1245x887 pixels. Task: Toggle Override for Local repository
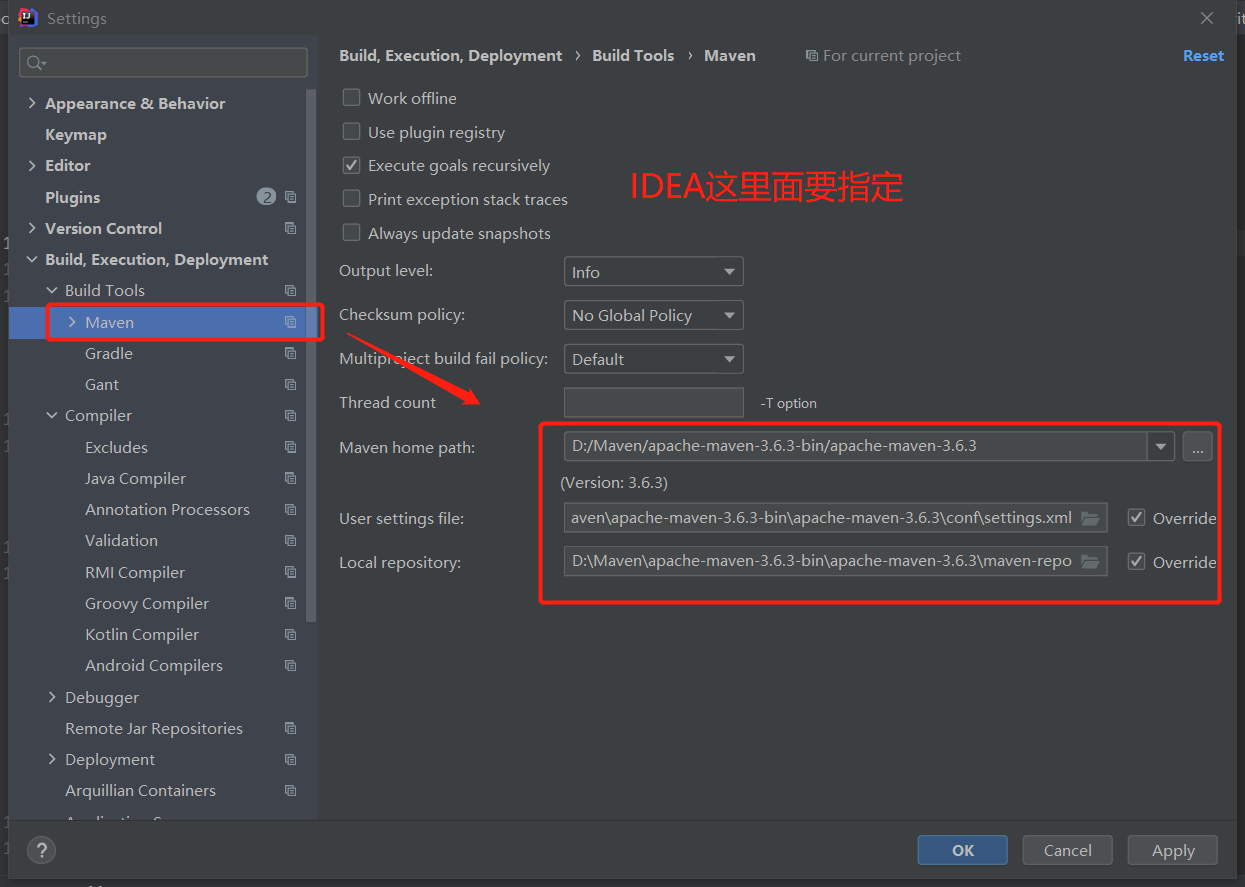[x=1136, y=562]
